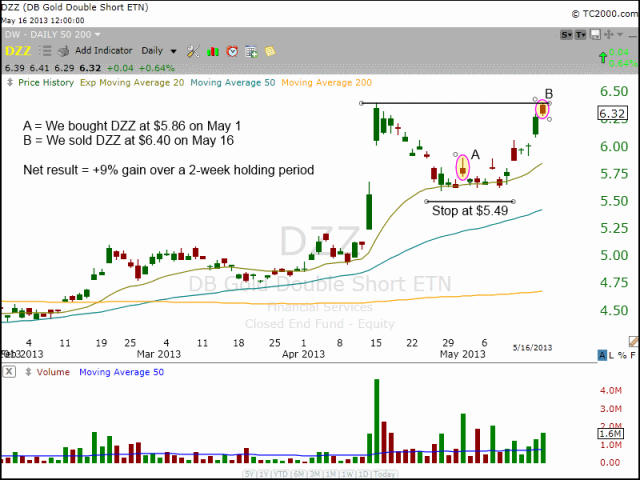Click the indicator tool icon before Add Indicator
This screenshot has width=640, height=480.
point(63,51)
